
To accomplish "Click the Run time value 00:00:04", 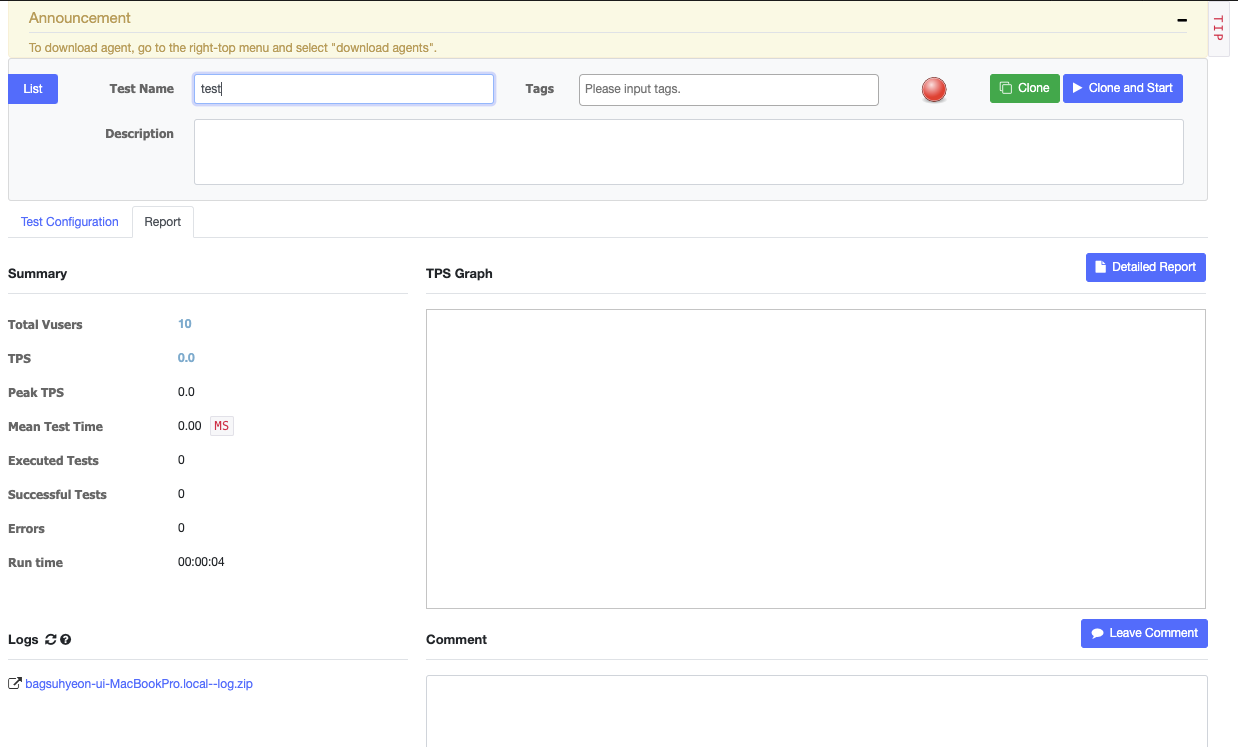I will tap(201, 562).
